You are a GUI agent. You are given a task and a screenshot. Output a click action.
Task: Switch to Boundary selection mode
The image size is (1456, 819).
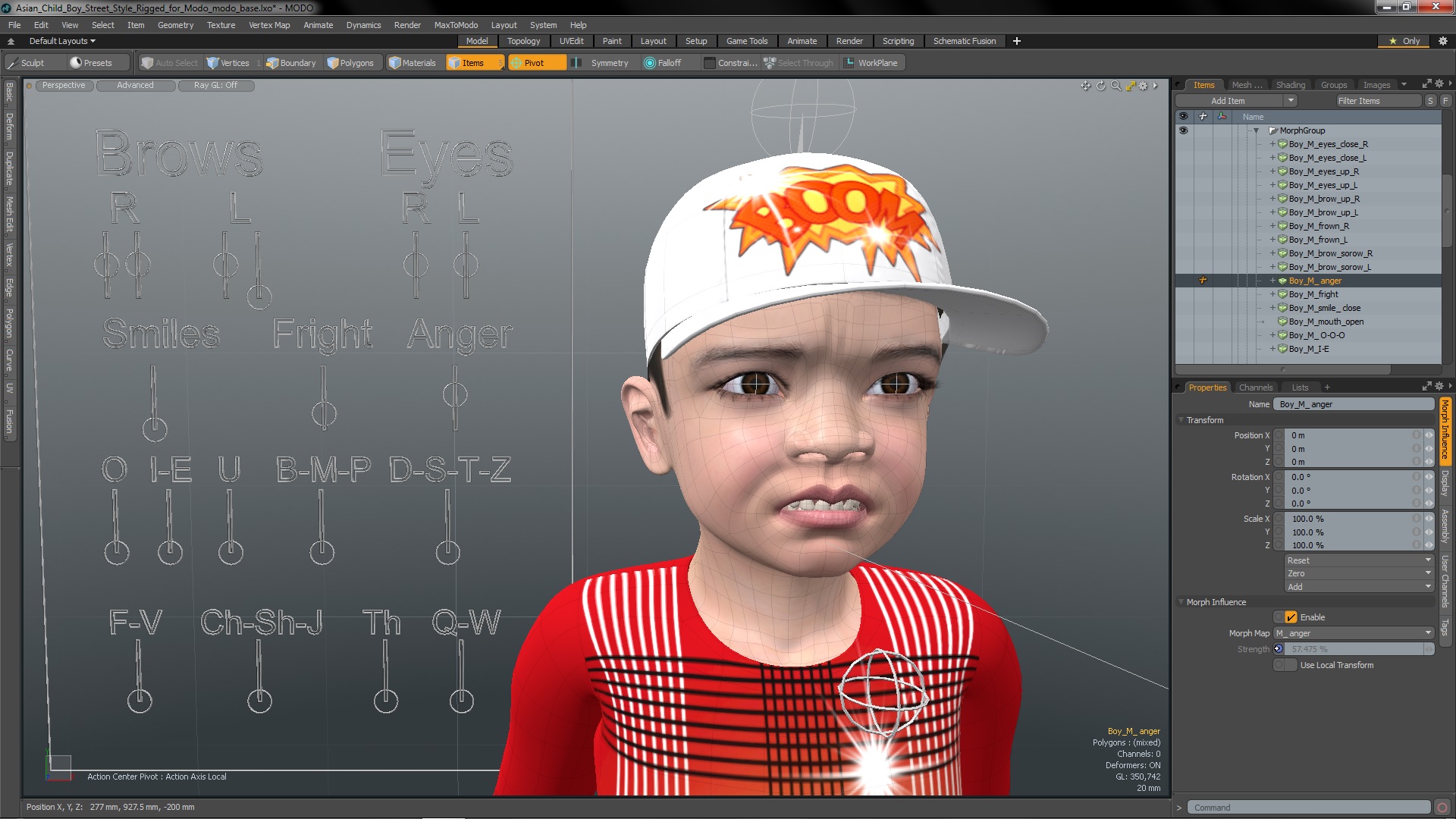(x=291, y=63)
